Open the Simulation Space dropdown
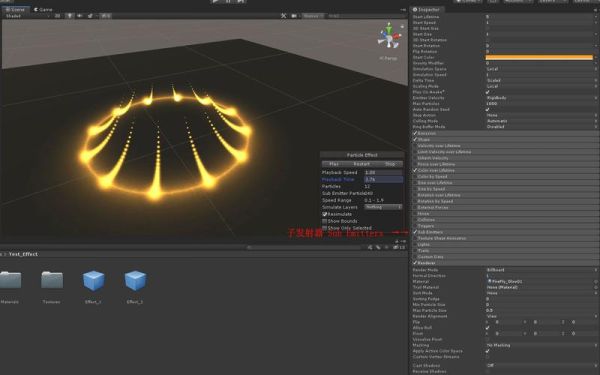The height and width of the screenshot is (375, 600). click(541, 69)
